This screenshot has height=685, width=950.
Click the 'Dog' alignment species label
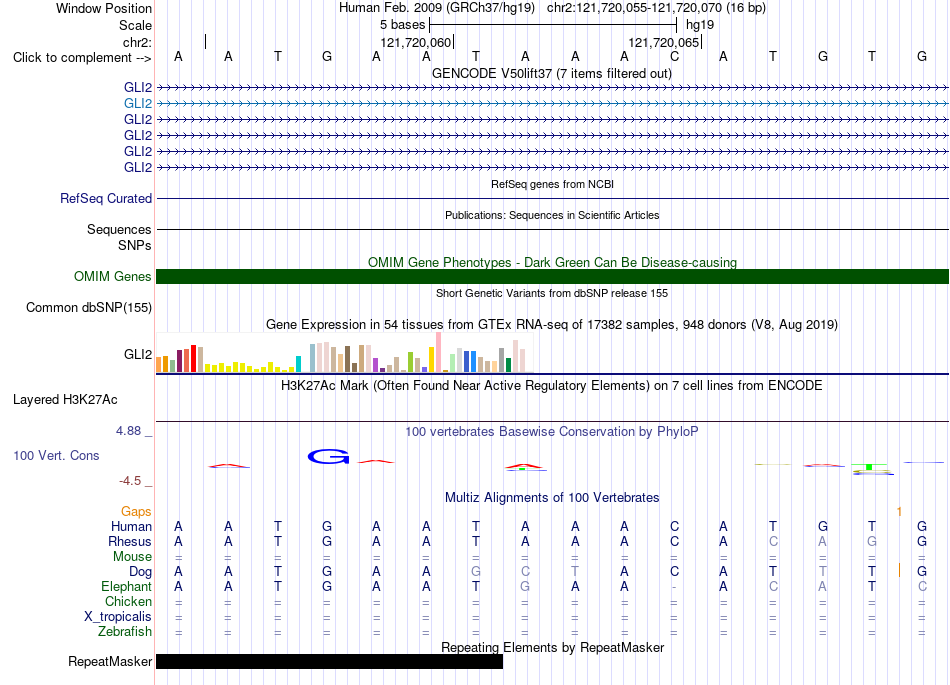point(140,572)
